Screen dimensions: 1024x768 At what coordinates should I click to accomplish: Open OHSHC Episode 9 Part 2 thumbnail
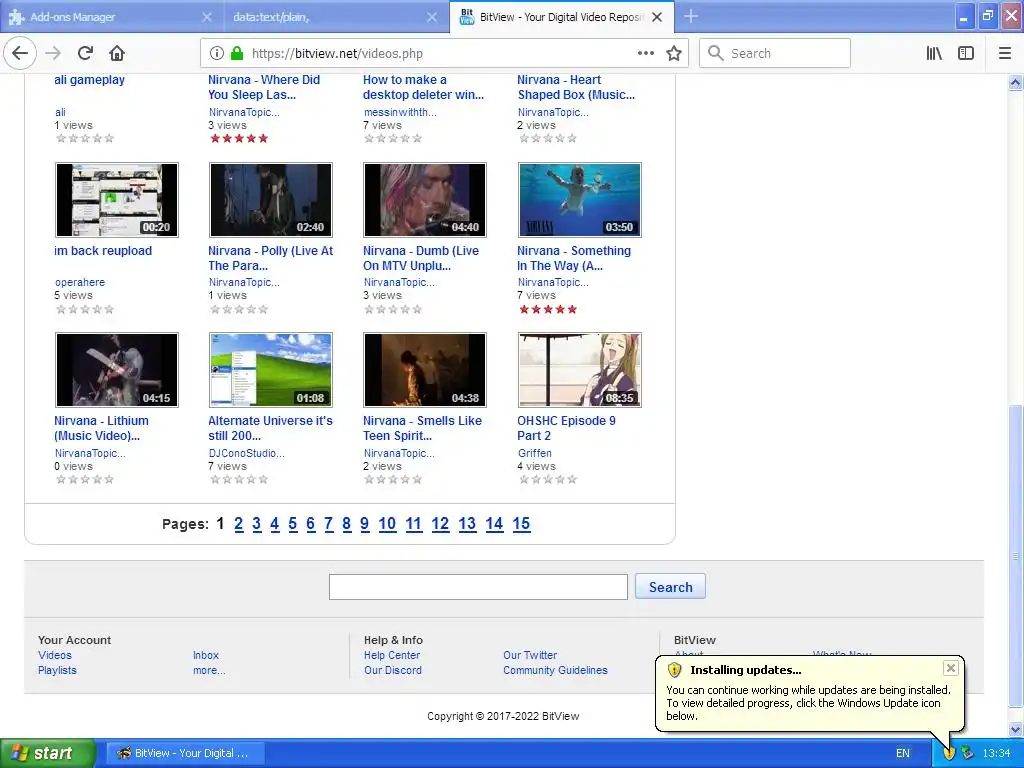coord(580,370)
